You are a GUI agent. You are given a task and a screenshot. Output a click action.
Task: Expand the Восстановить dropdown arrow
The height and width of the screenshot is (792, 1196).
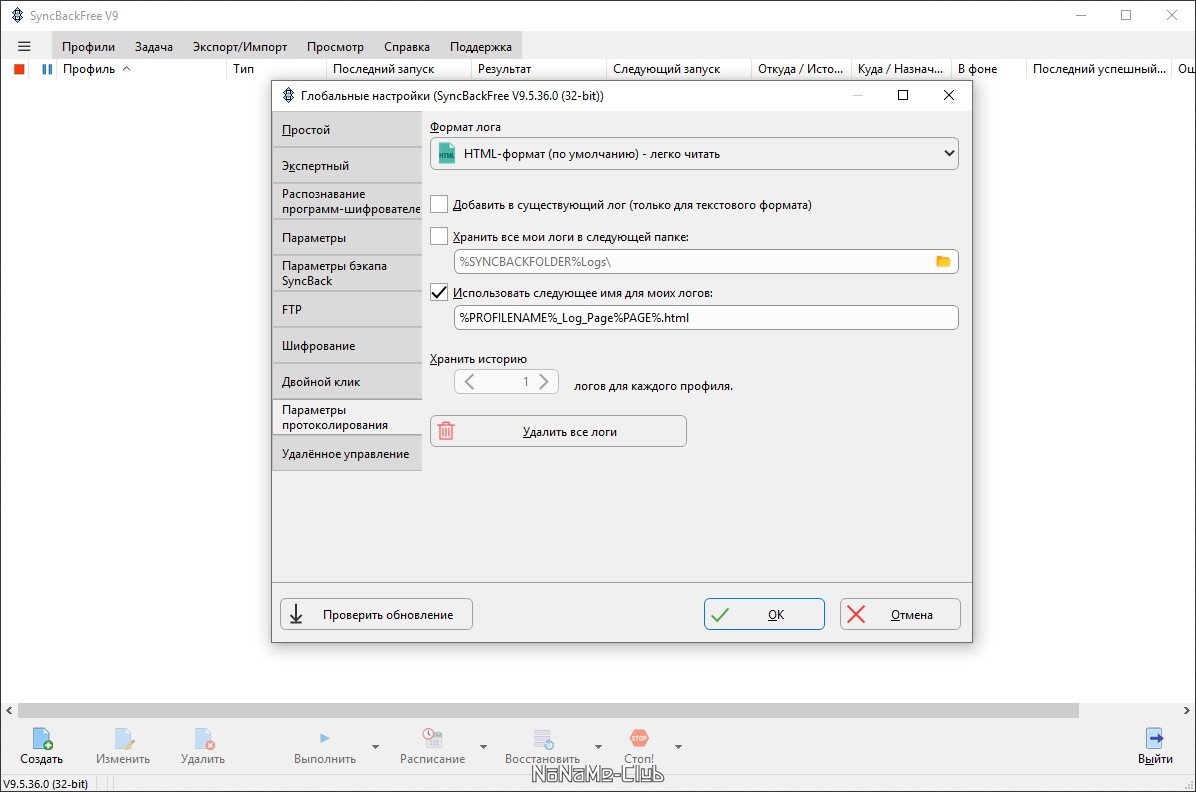tap(598, 747)
